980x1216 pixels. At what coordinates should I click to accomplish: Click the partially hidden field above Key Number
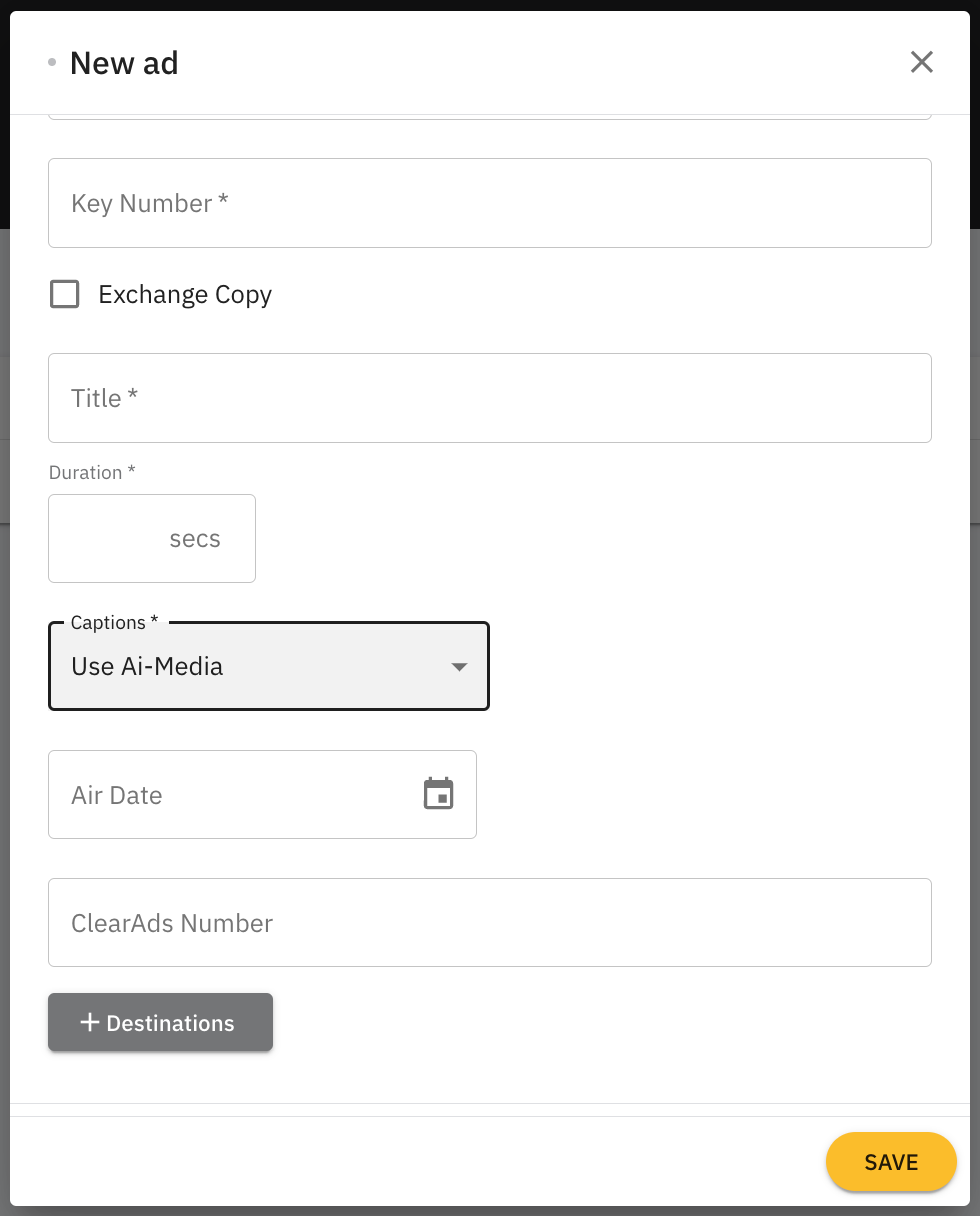489,117
